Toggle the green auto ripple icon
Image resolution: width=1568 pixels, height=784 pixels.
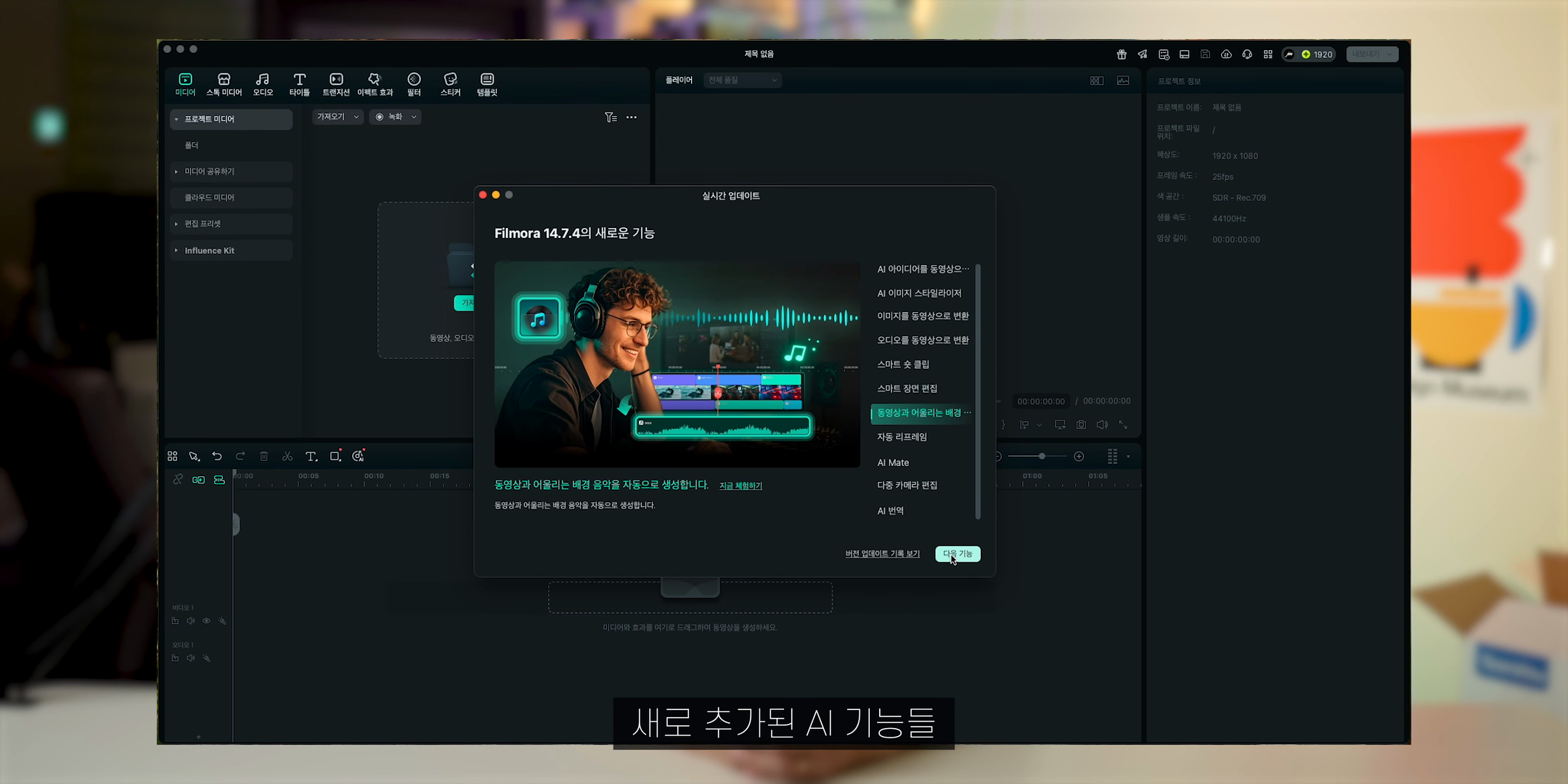(198, 480)
